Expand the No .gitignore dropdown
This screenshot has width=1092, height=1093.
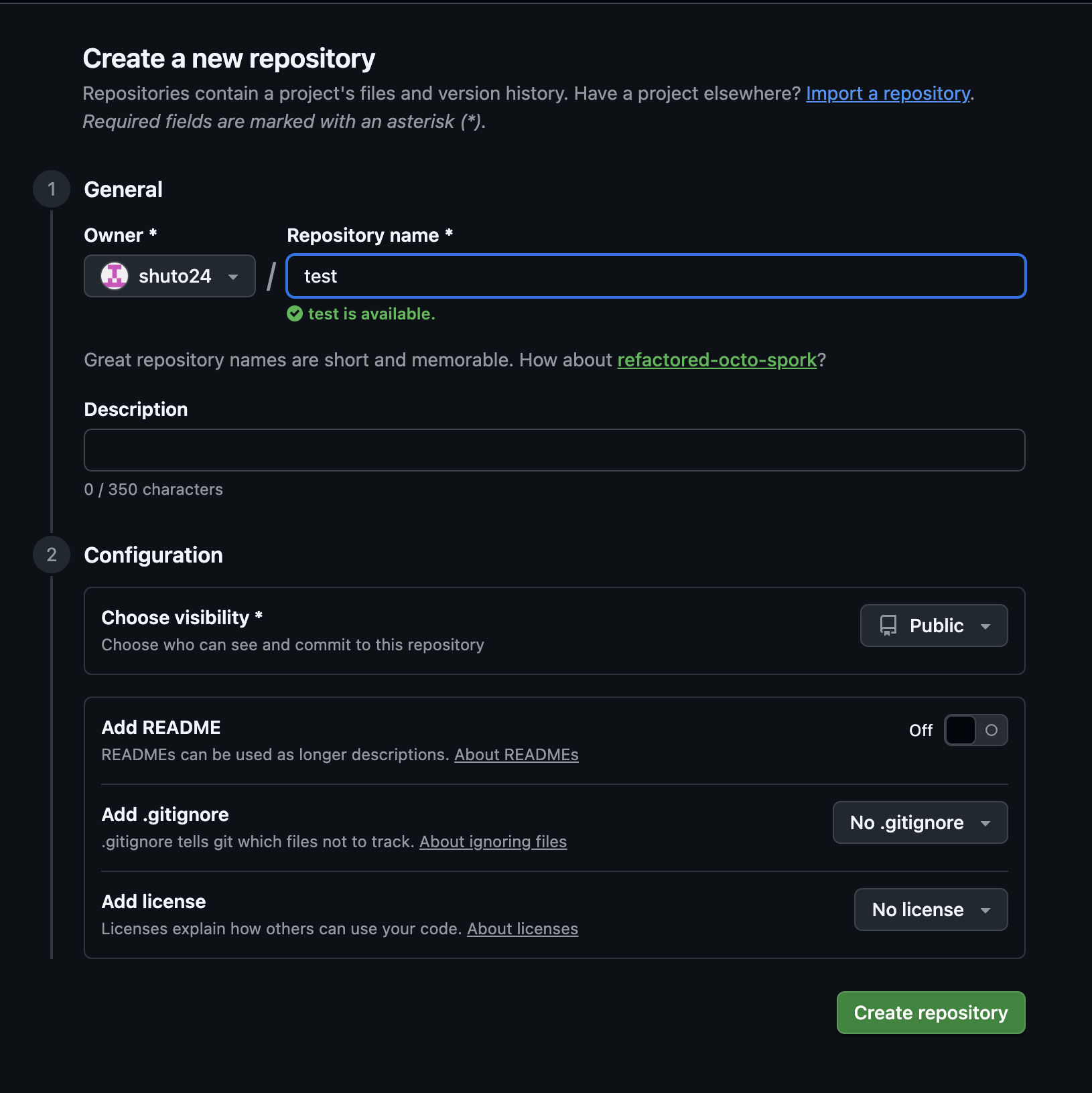[x=920, y=822]
